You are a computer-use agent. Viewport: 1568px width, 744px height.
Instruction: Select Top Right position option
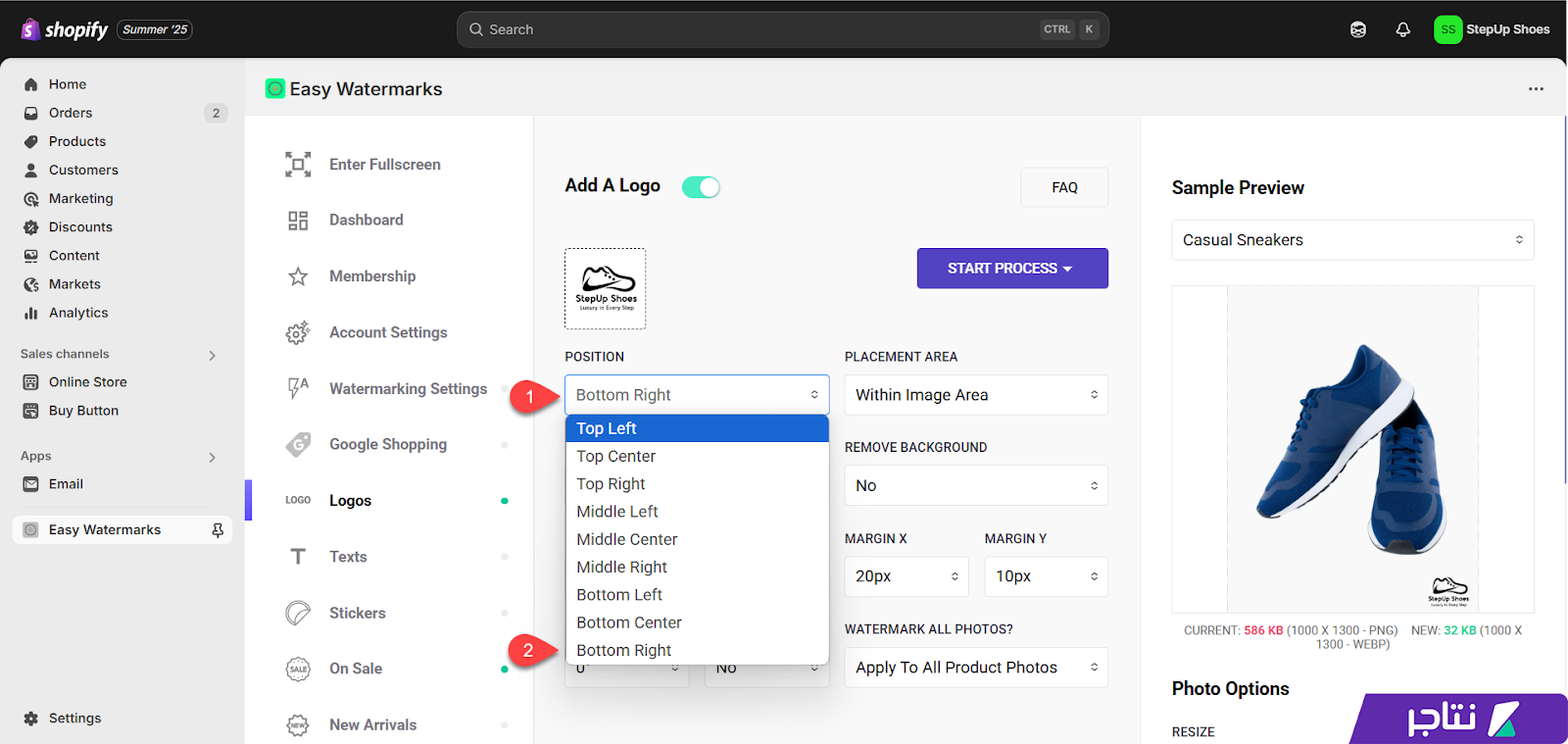coord(697,484)
